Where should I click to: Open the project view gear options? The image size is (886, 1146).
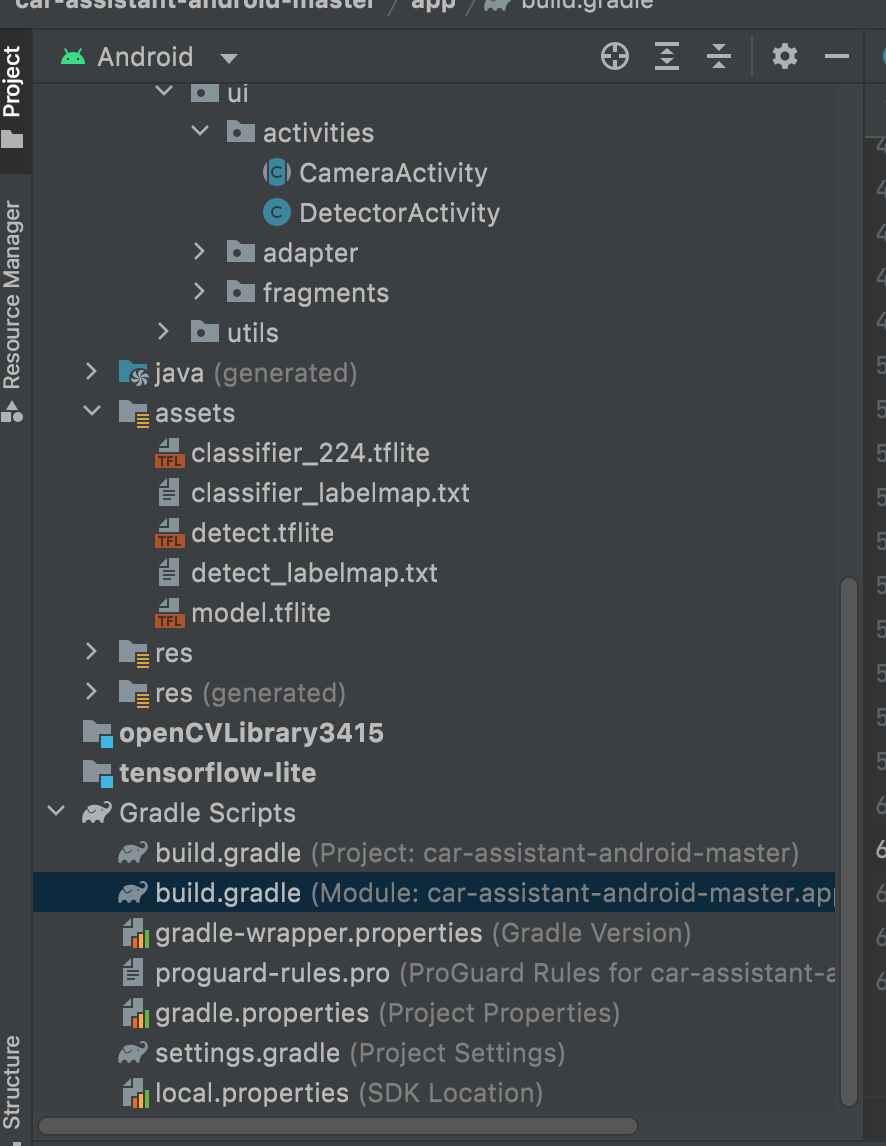(x=785, y=56)
